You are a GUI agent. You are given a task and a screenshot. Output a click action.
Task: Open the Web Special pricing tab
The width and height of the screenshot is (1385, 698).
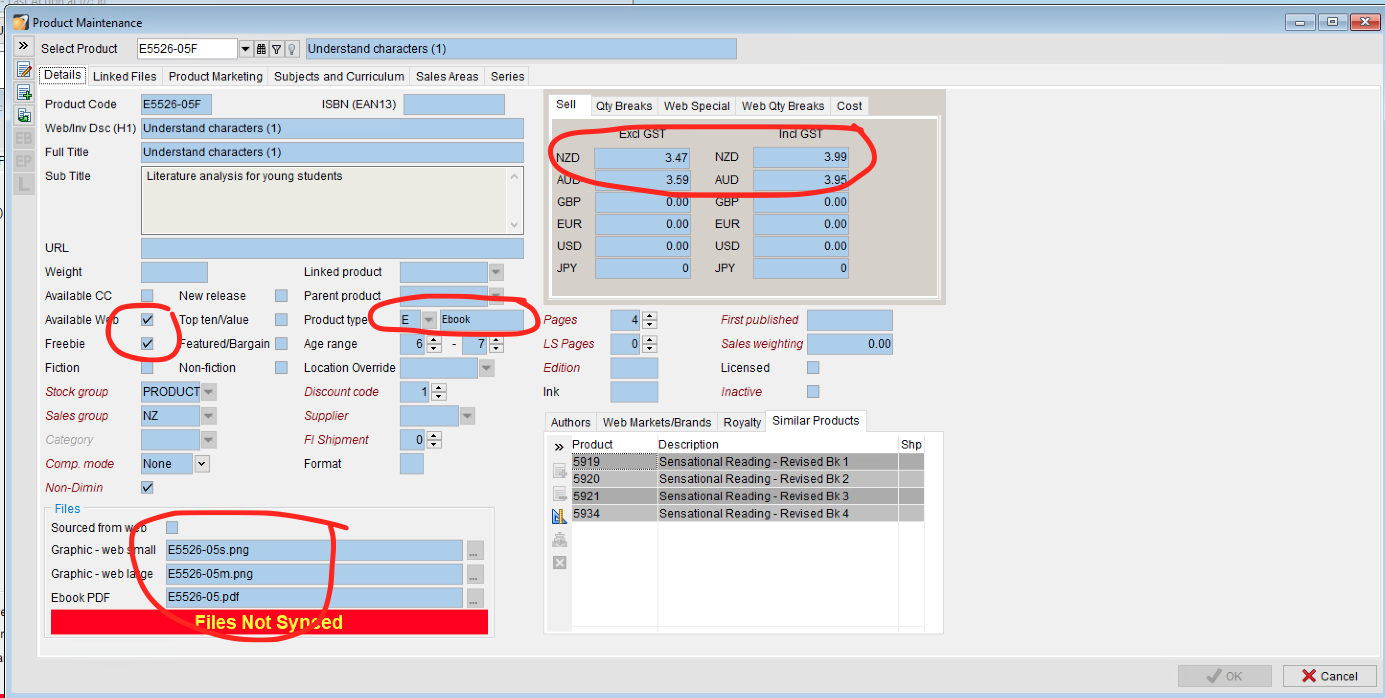coord(697,106)
